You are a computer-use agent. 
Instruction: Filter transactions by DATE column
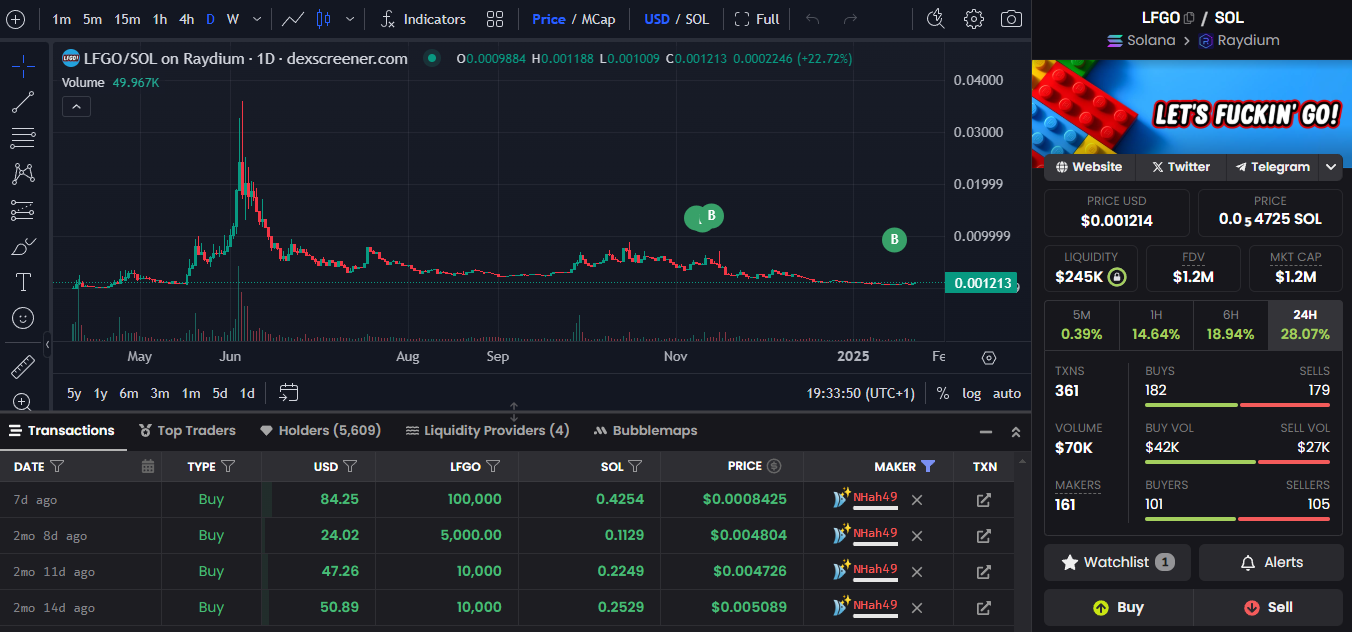[x=57, y=466]
